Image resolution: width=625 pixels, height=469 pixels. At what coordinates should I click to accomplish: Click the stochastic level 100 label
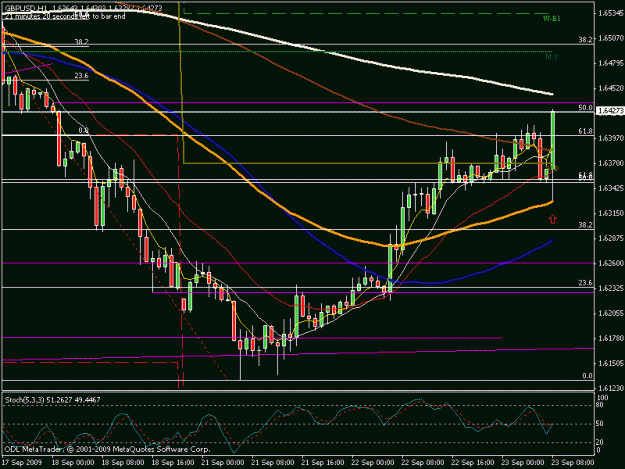[603, 398]
